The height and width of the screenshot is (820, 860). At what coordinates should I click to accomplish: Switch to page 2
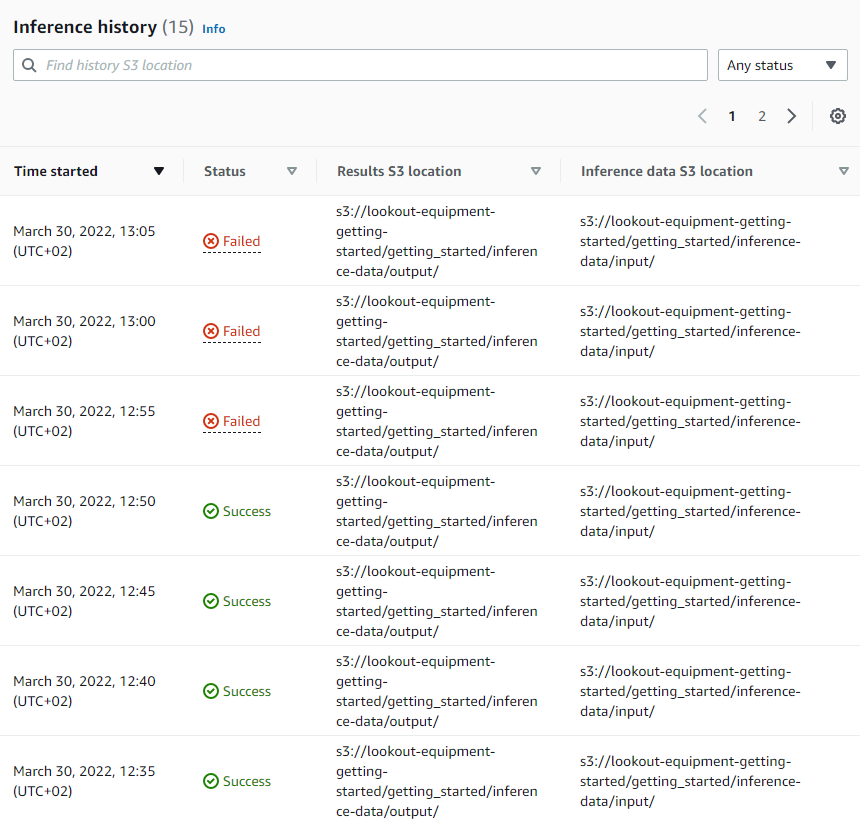tap(762, 116)
